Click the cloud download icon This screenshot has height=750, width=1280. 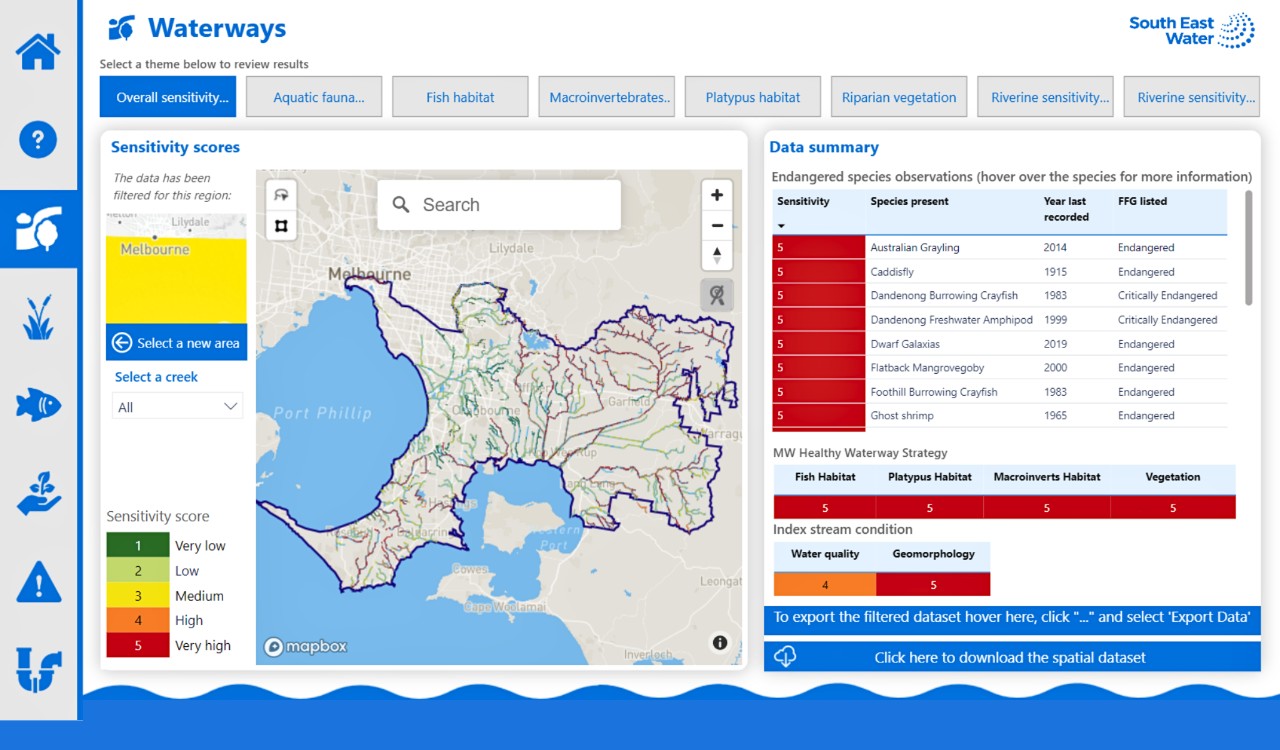tap(785, 657)
